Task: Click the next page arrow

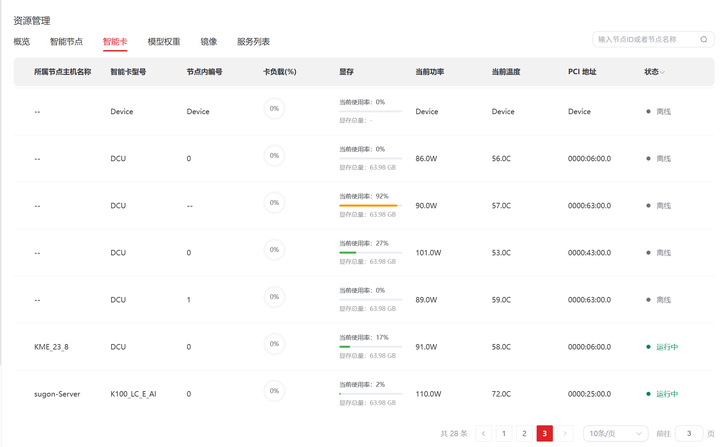Action: (x=565, y=434)
